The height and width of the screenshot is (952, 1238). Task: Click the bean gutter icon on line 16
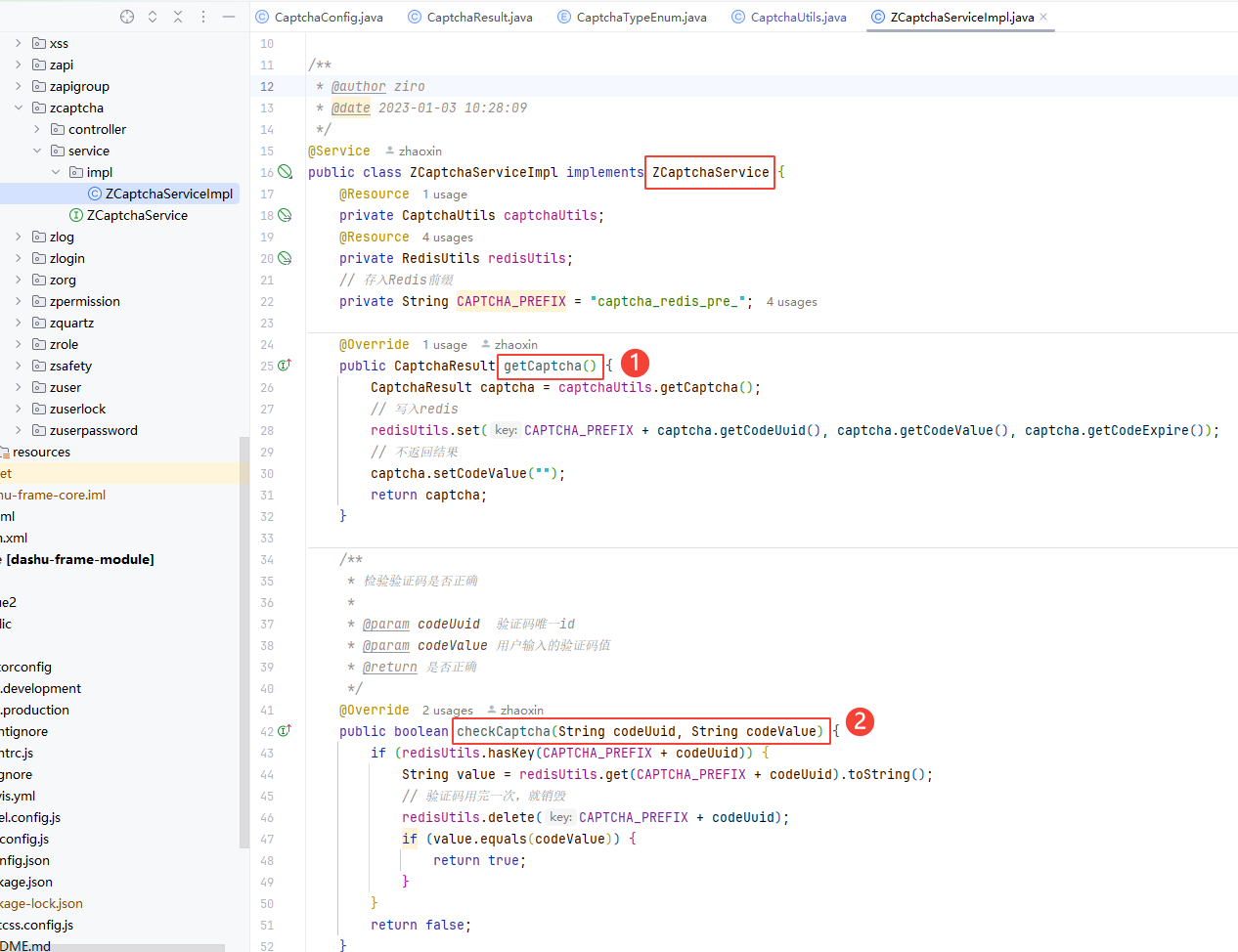[x=285, y=172]
